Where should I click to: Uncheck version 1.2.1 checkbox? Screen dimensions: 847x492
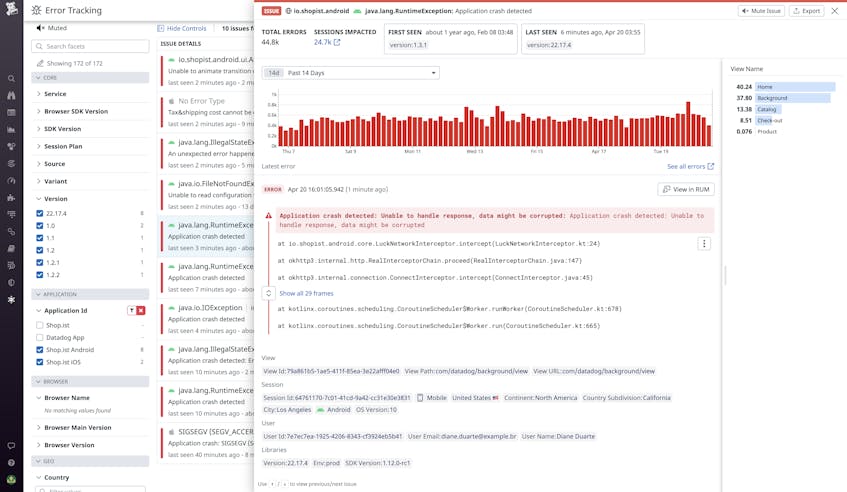pos(39,262)
